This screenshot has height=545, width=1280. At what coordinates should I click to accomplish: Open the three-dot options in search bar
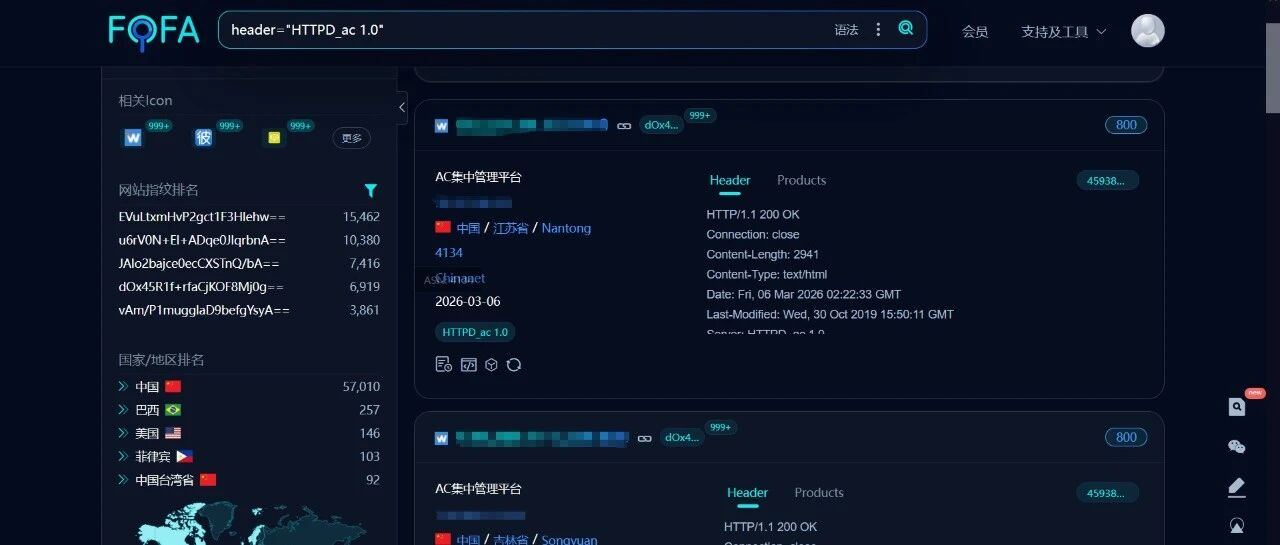[x=878, y=30]
